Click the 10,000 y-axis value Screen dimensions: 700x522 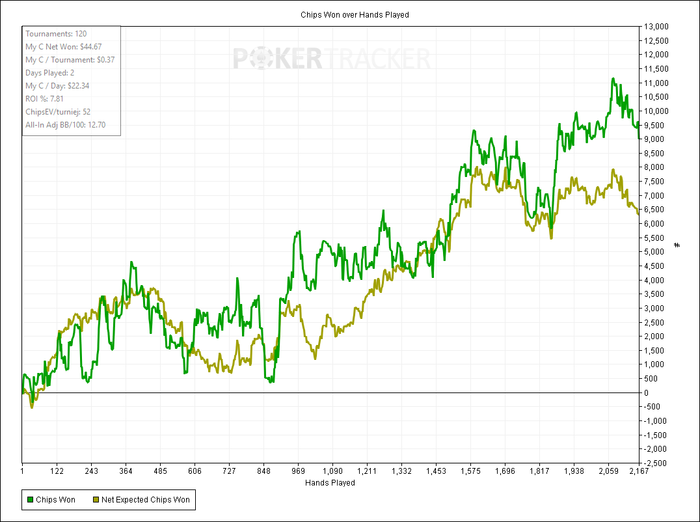(656, 111)
